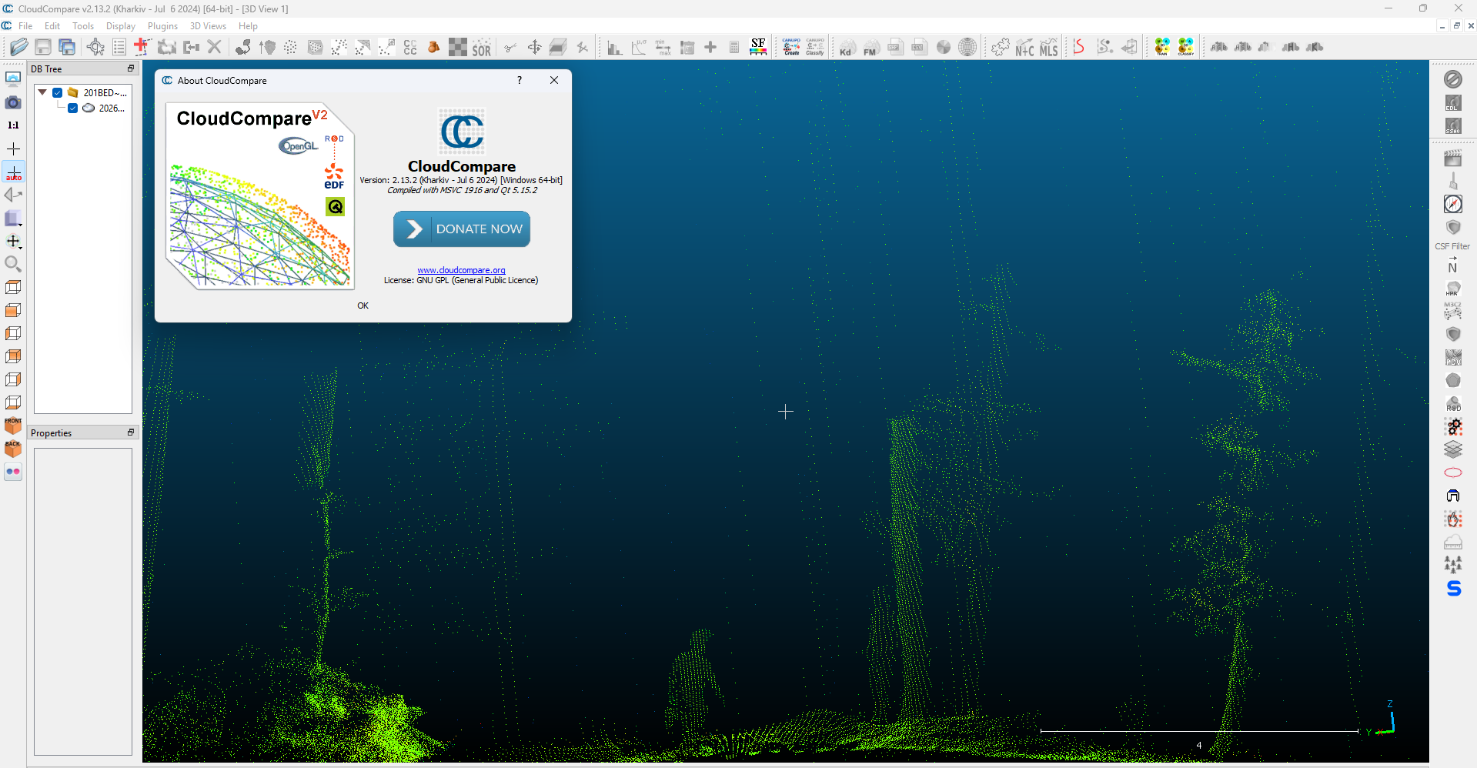1477x768 pixels.
Task: Click OK in About CloudCompare dialog
Action: pos(363,305)
